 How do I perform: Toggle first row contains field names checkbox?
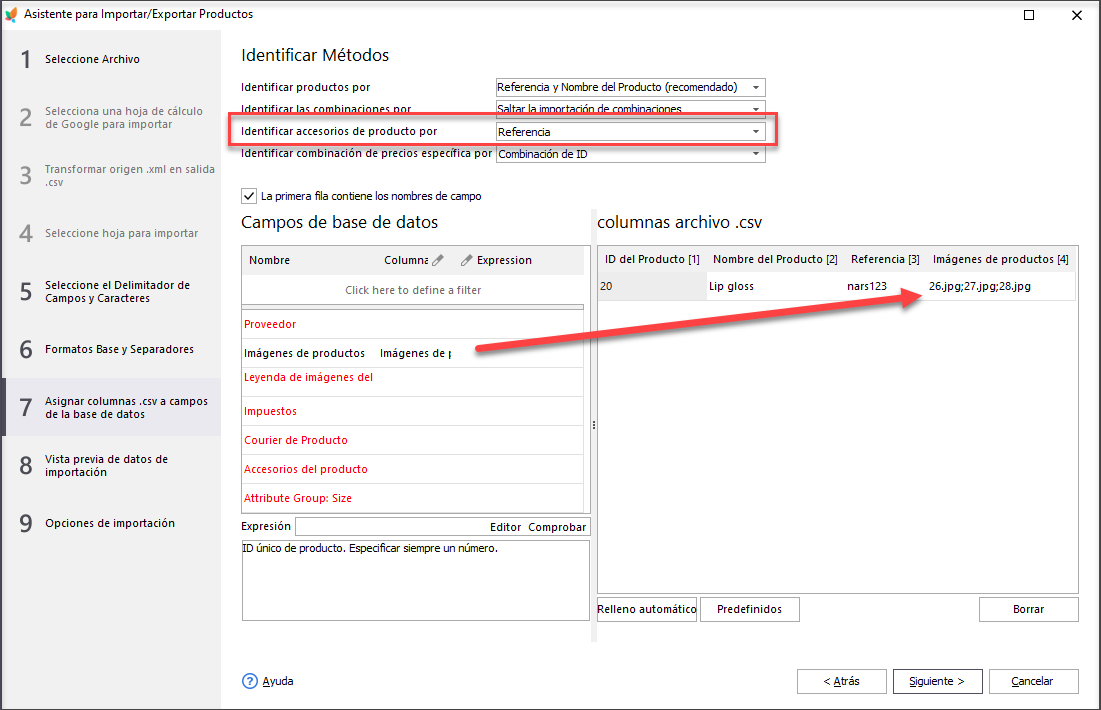tap(249, 196)
